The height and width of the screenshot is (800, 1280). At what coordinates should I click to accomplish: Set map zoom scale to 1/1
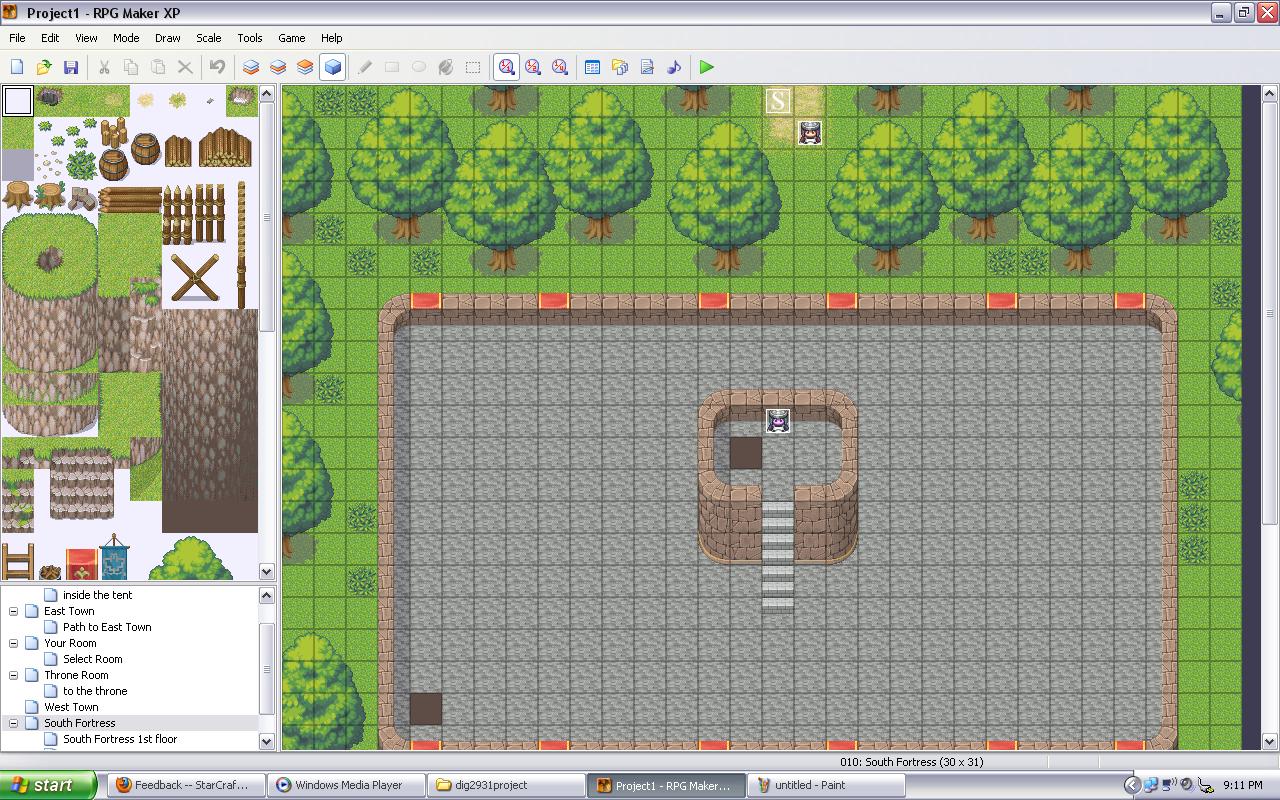coord(506,67)
